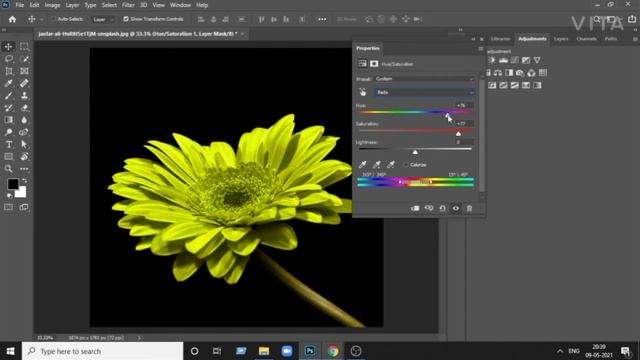
Task: Switch to the Channels panel tab
Action: [x=587, y=39]
